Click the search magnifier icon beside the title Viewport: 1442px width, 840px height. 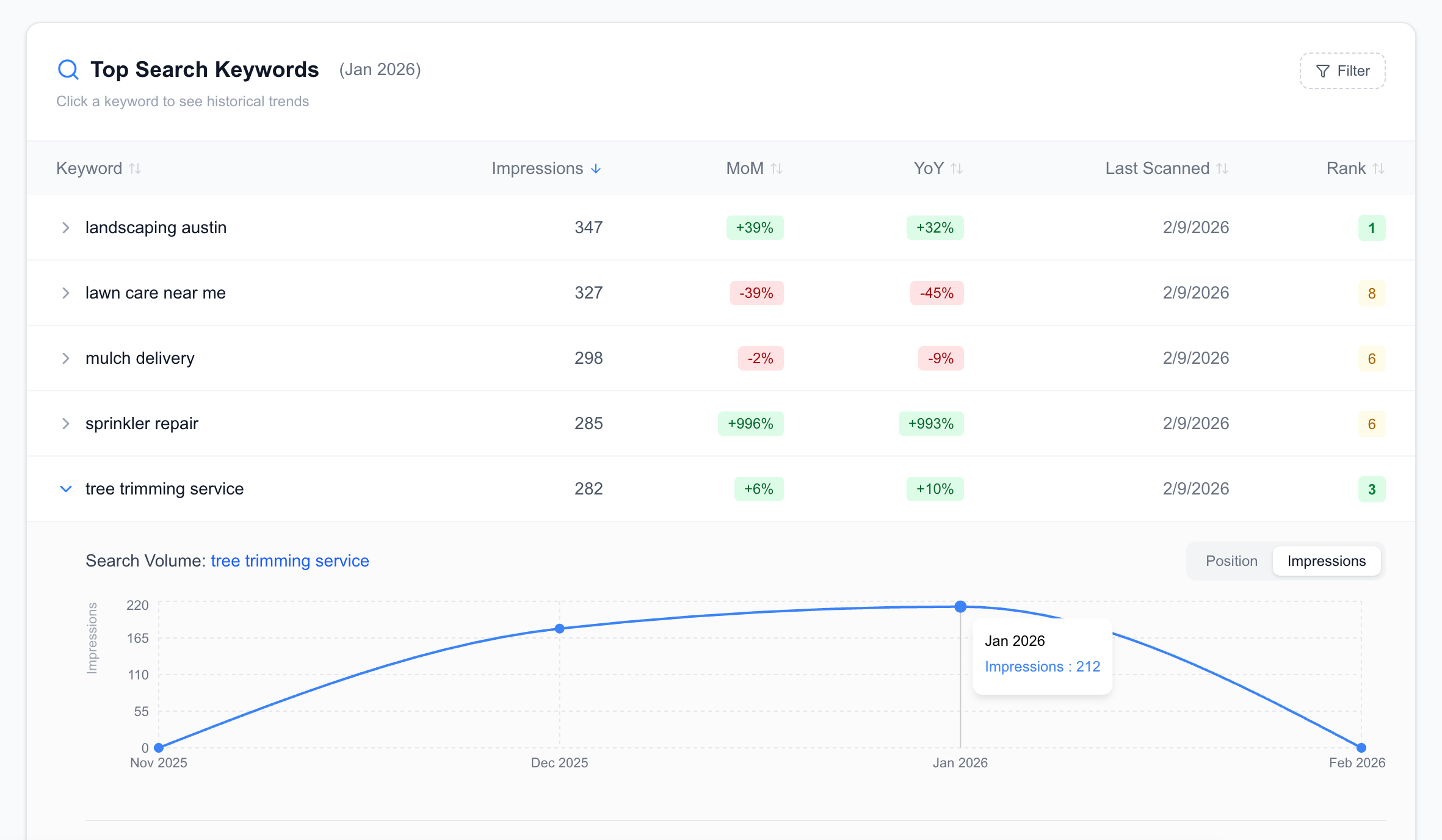click(68, 70)
